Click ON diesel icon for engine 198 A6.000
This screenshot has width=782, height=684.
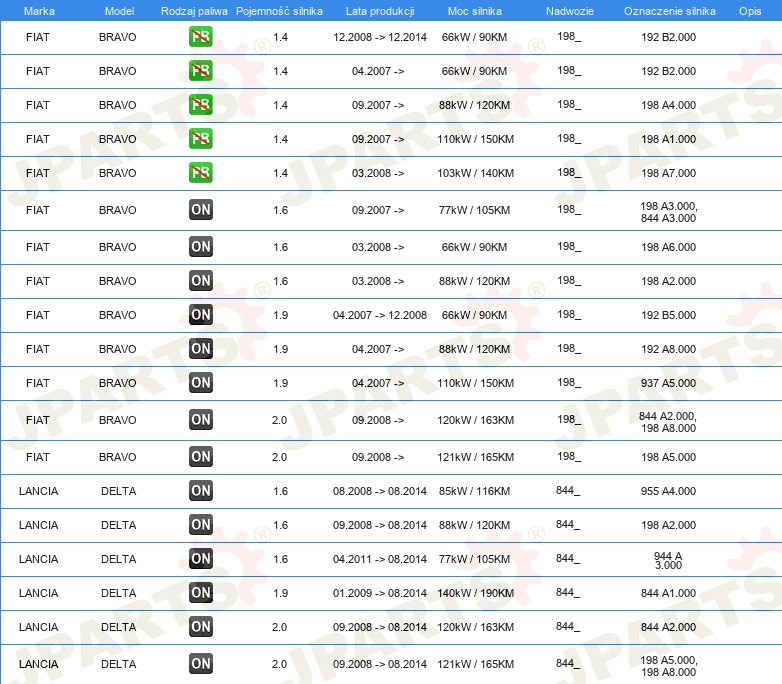(x=200, y=246)
